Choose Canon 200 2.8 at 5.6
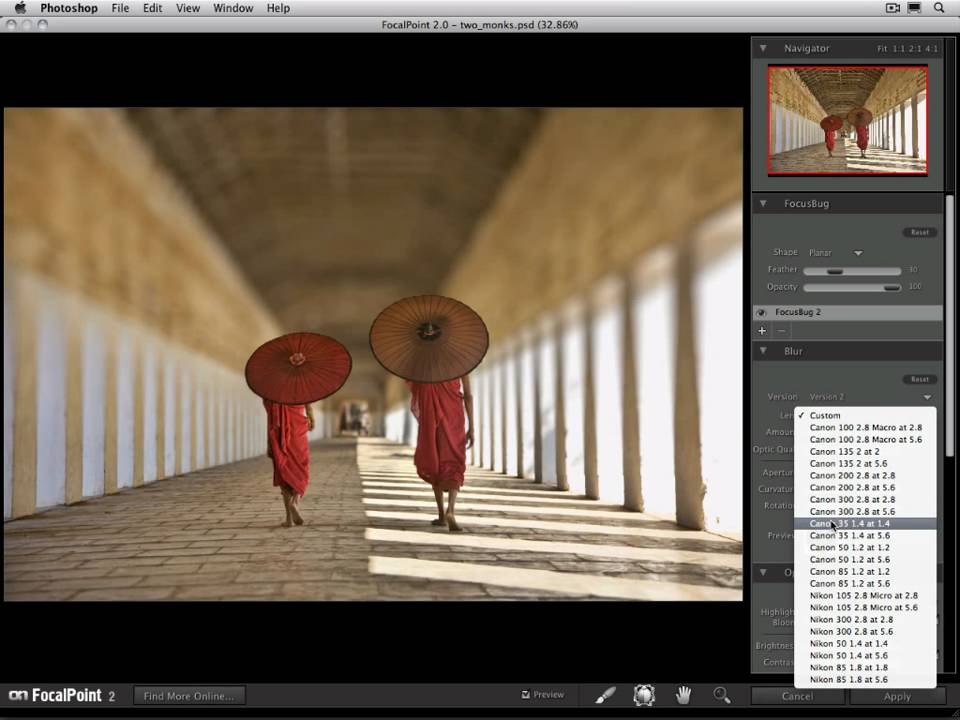Viewport: 960px width, 720px height. tap(865, 487)
